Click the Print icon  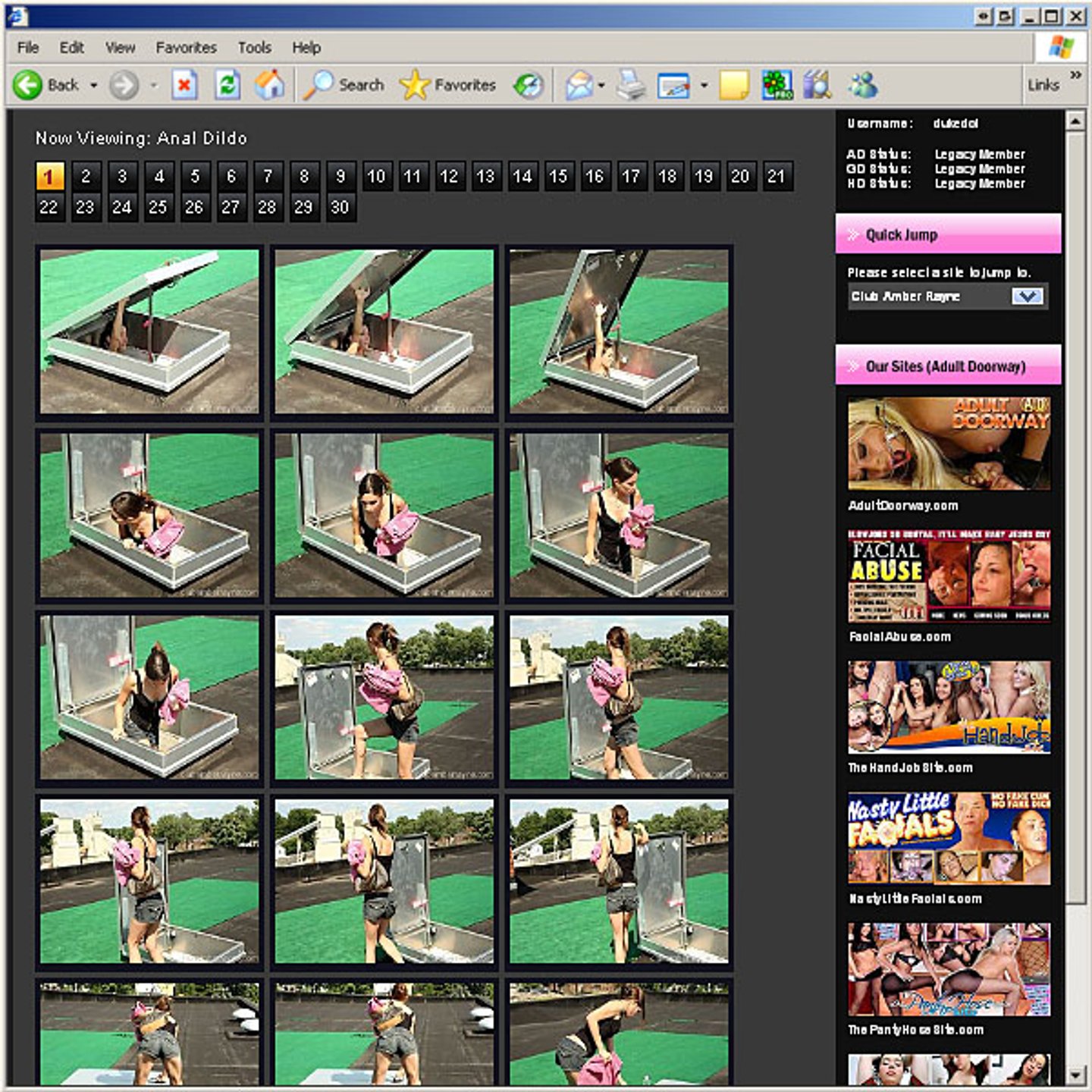pos(630,85)
